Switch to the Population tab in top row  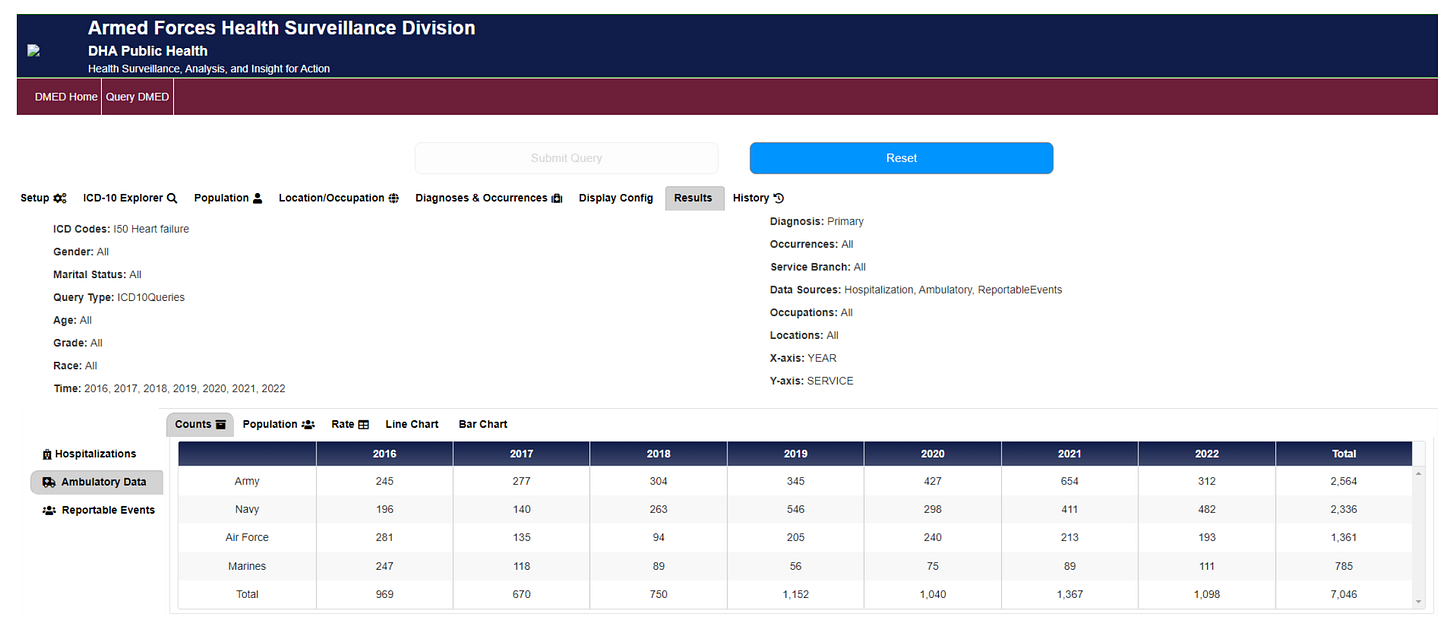click(x=228, y=198)
